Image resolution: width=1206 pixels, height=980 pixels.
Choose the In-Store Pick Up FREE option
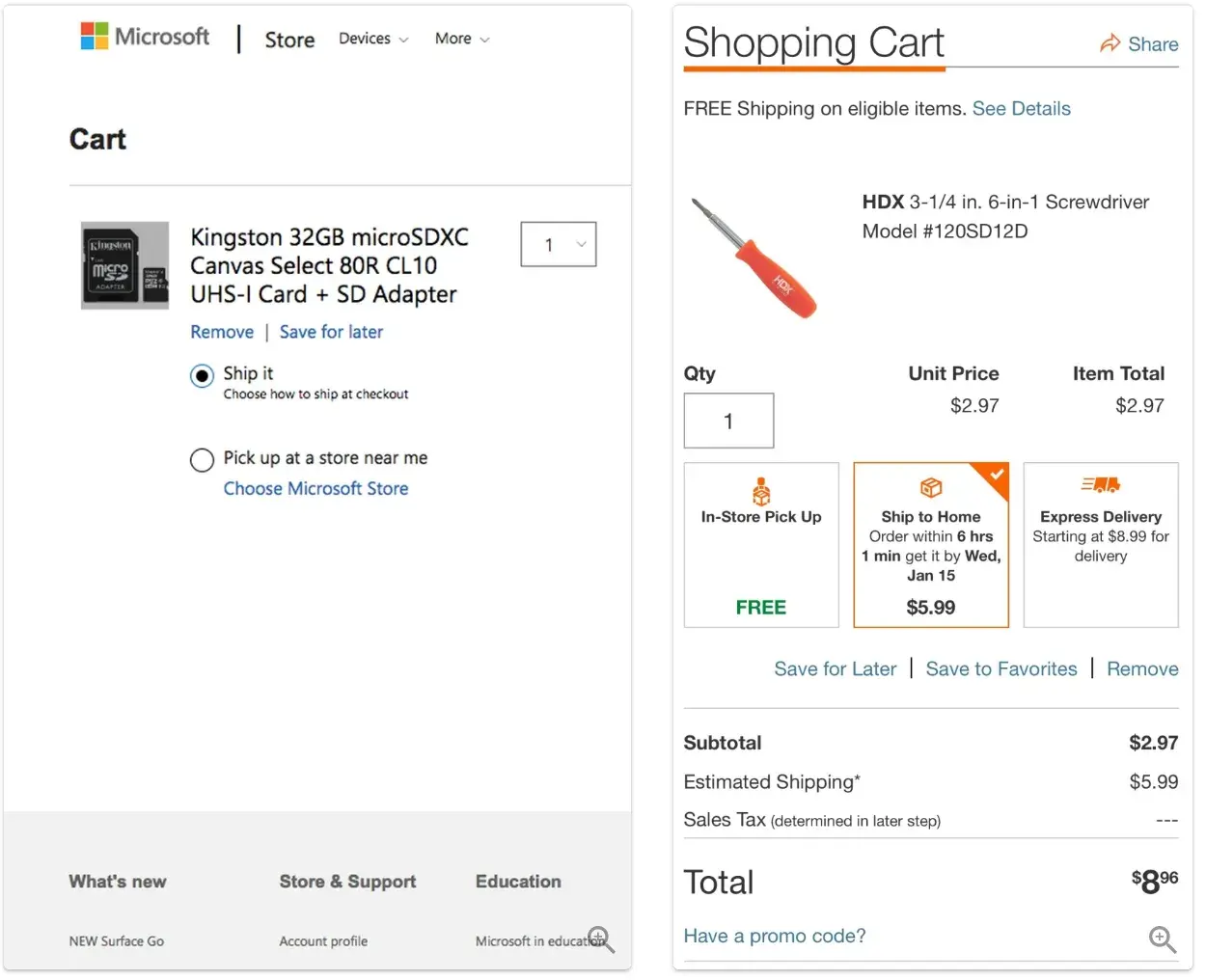[761, 545]
